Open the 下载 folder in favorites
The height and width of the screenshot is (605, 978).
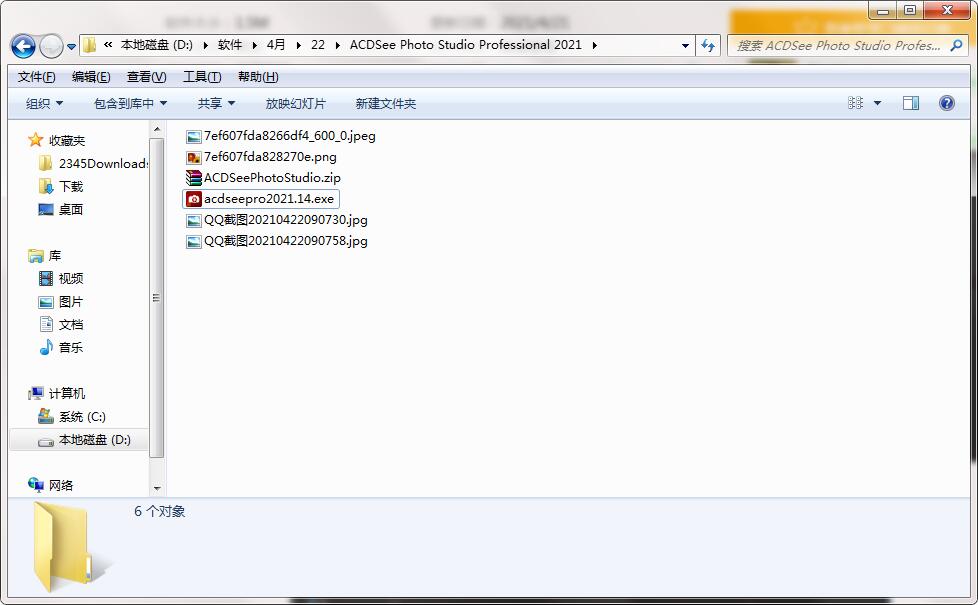point(61,186)
